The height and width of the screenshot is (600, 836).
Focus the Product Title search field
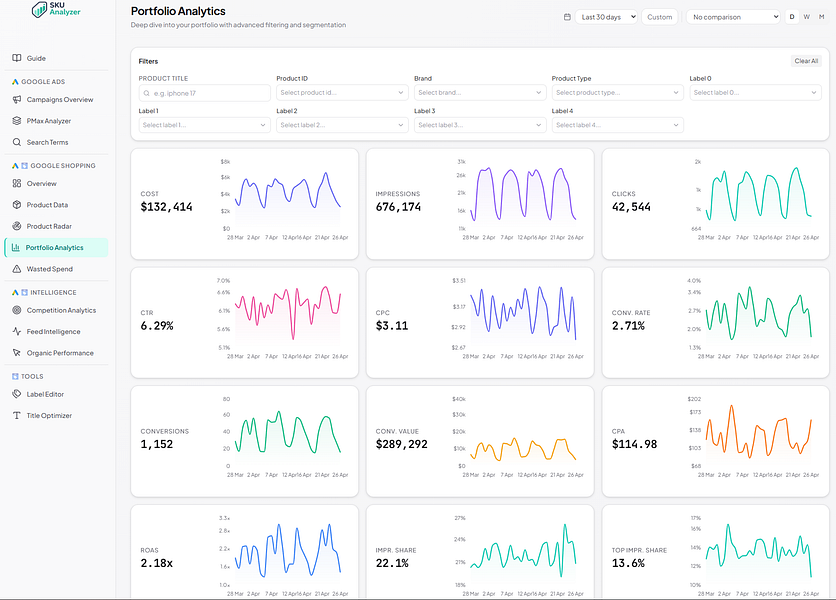click(x=204, y=93)
